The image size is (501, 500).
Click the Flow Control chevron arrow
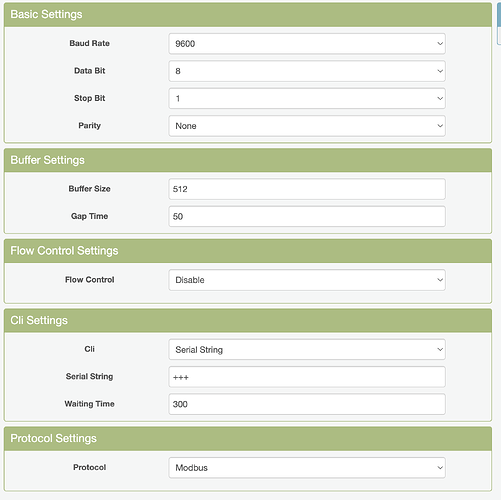coord(440,280)
